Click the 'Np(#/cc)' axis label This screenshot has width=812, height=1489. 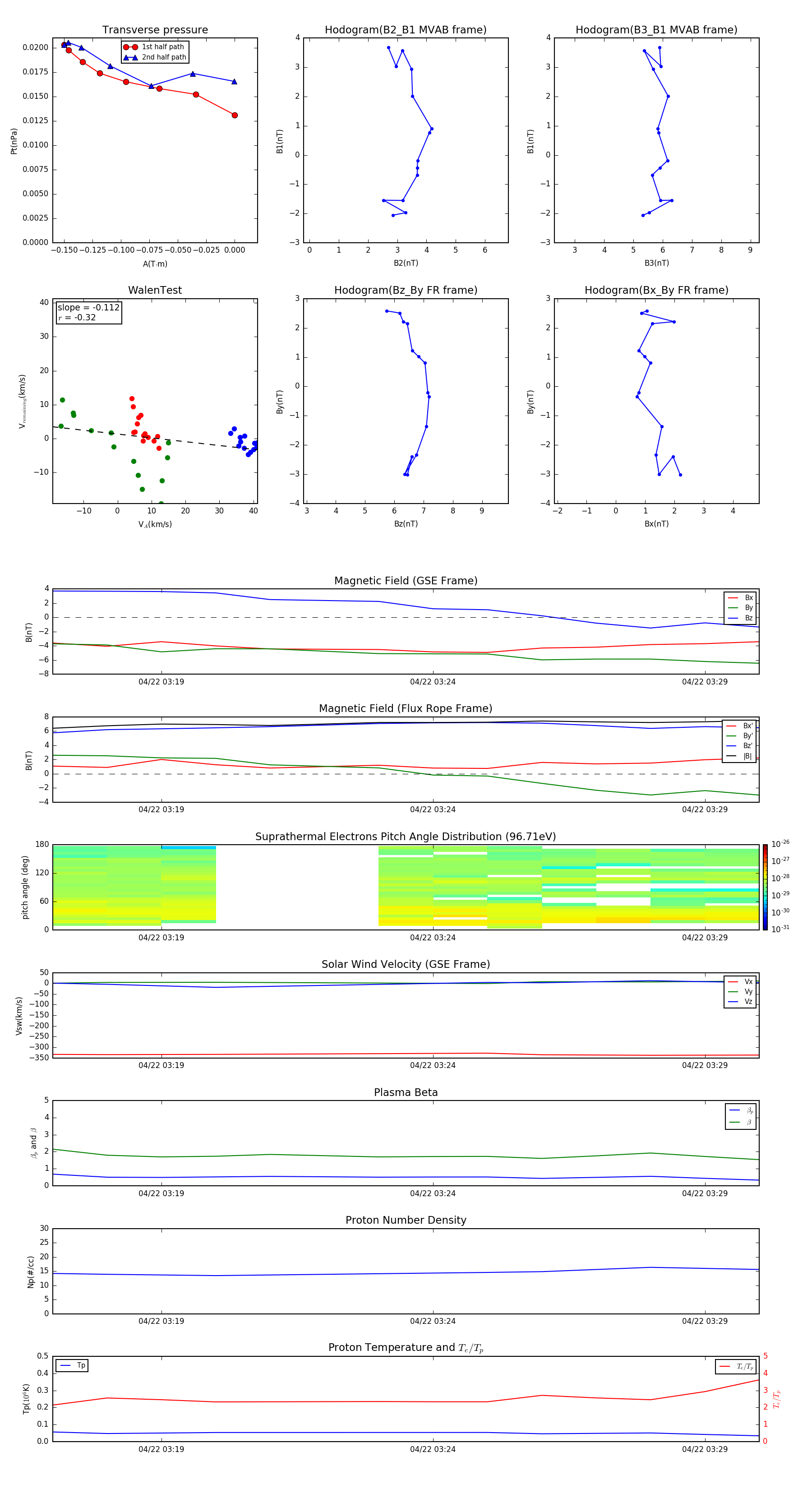pyautogui.click(x=31, y=1272)
